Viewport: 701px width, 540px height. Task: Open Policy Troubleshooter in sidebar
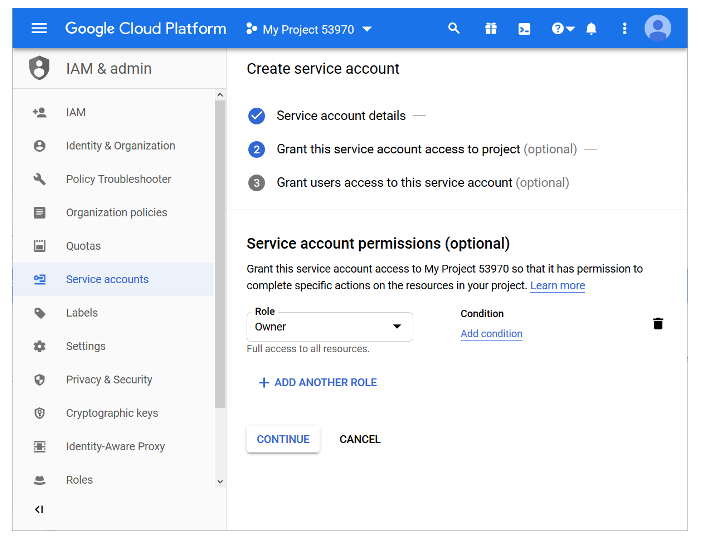pyautogui.click(x=118, y=179)
